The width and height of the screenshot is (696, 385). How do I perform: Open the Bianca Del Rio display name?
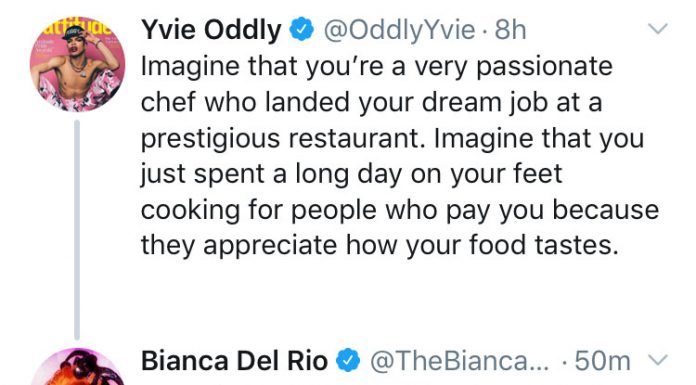pyautogui.click(x=234, y=360)
